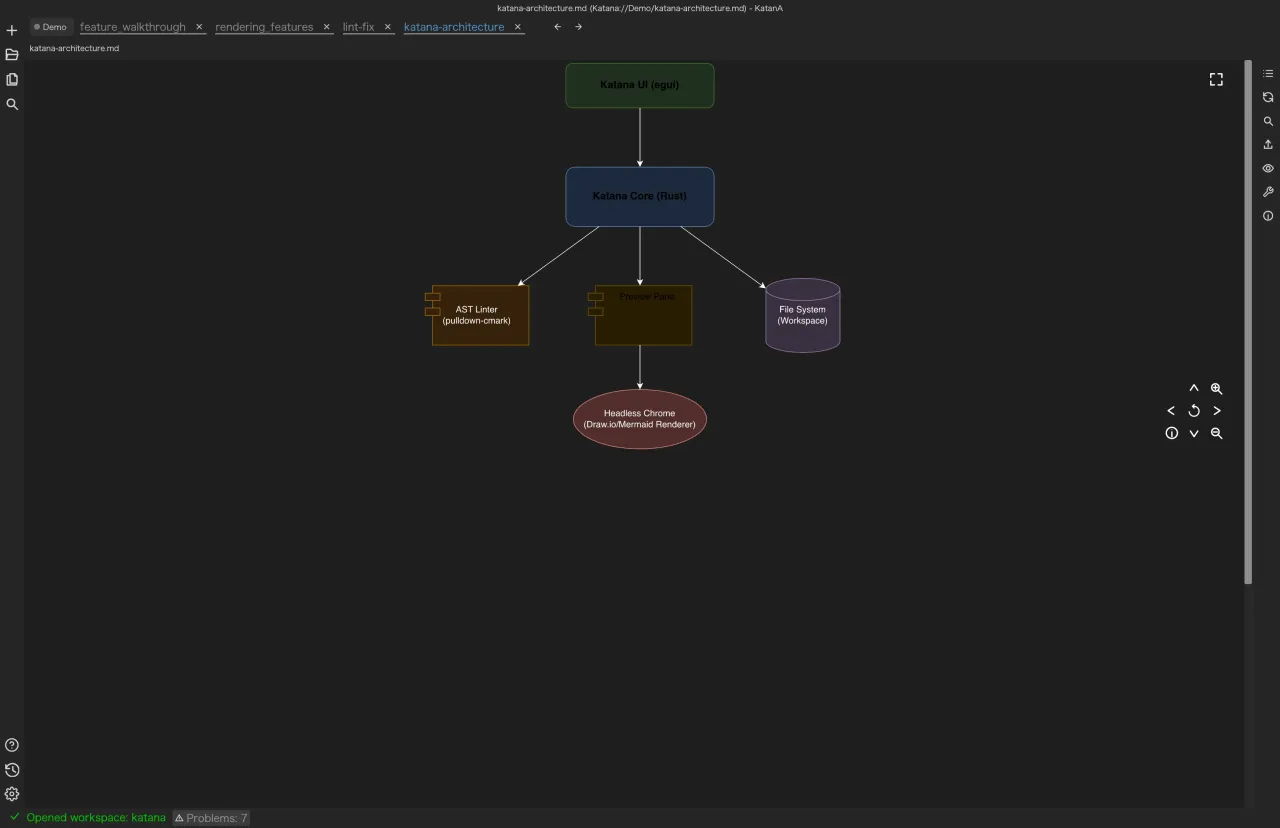1280x828 pixels.
Task: Click the vertical scrollbar of the preview
Action: (x=1248, y=322)
